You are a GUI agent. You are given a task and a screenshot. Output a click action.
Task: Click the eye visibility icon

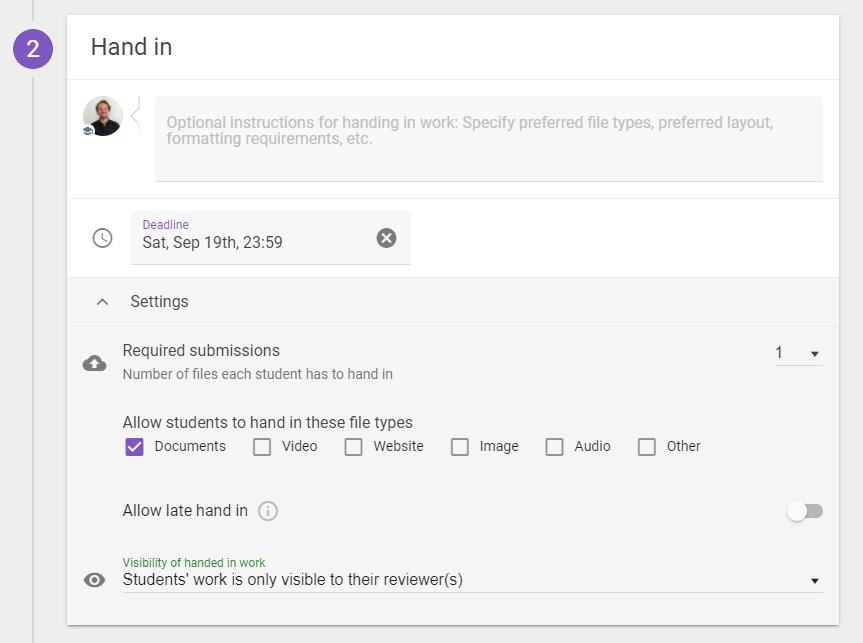point(95,580)
